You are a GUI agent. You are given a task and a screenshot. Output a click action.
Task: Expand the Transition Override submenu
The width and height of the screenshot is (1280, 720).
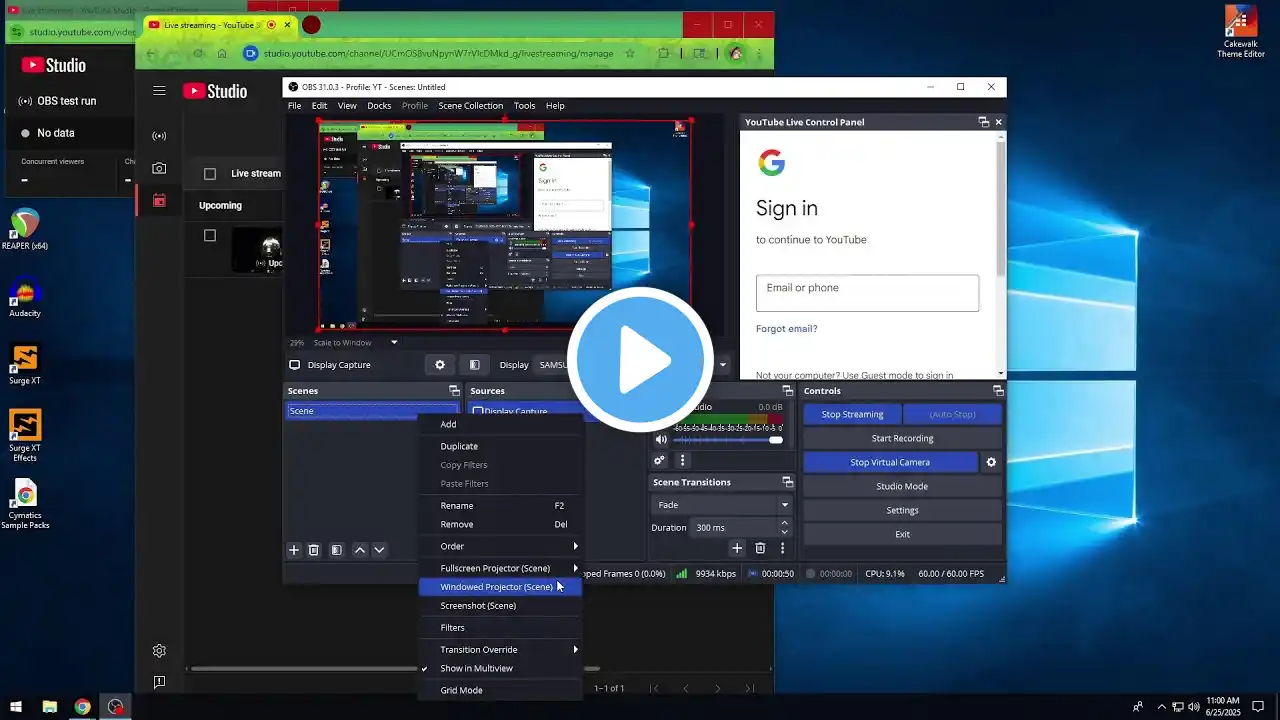coord(500,649)
